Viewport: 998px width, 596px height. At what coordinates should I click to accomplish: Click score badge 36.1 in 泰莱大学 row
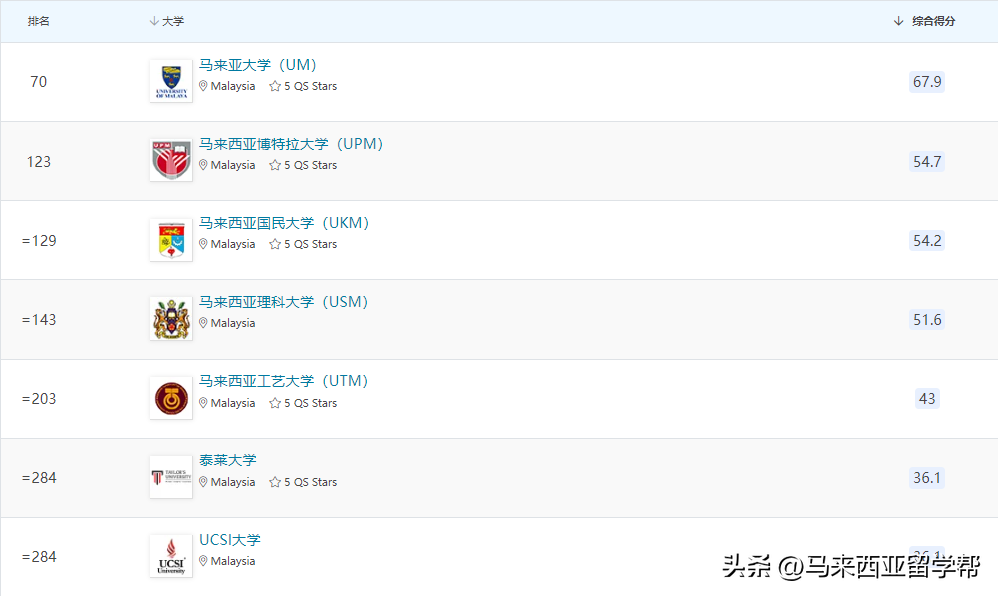tap(927, 478)
